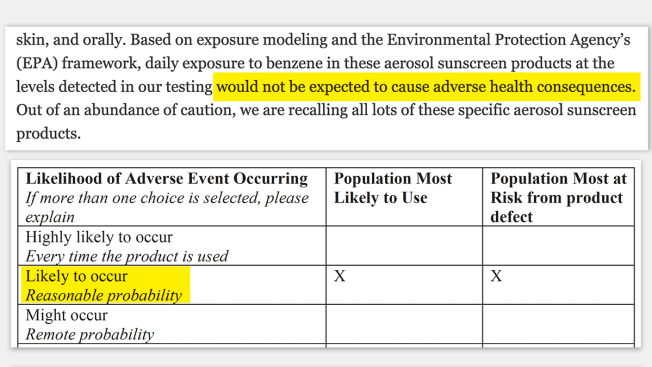
Task: Click the 'Likelihood of Adverse Event Occurring' header
Action: (x=167, y=178)
